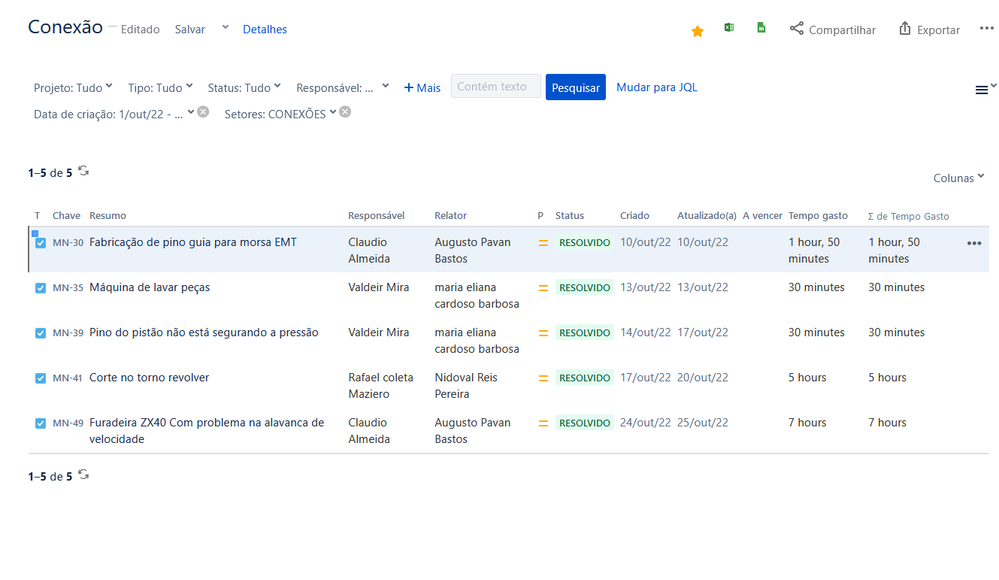Image resolution: width=999 pixels, height=580 pixels.
Task: Click the task type icon of MN-41
Action: click(x=40, y=378)
